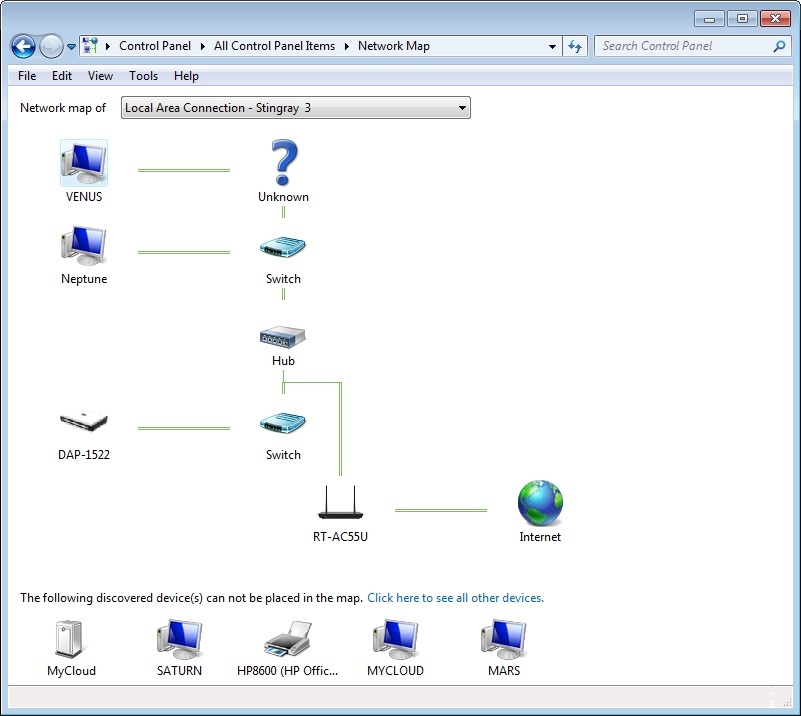Open the Edit menu
This screenshot has height=716, width=801.
coord(62,76)
